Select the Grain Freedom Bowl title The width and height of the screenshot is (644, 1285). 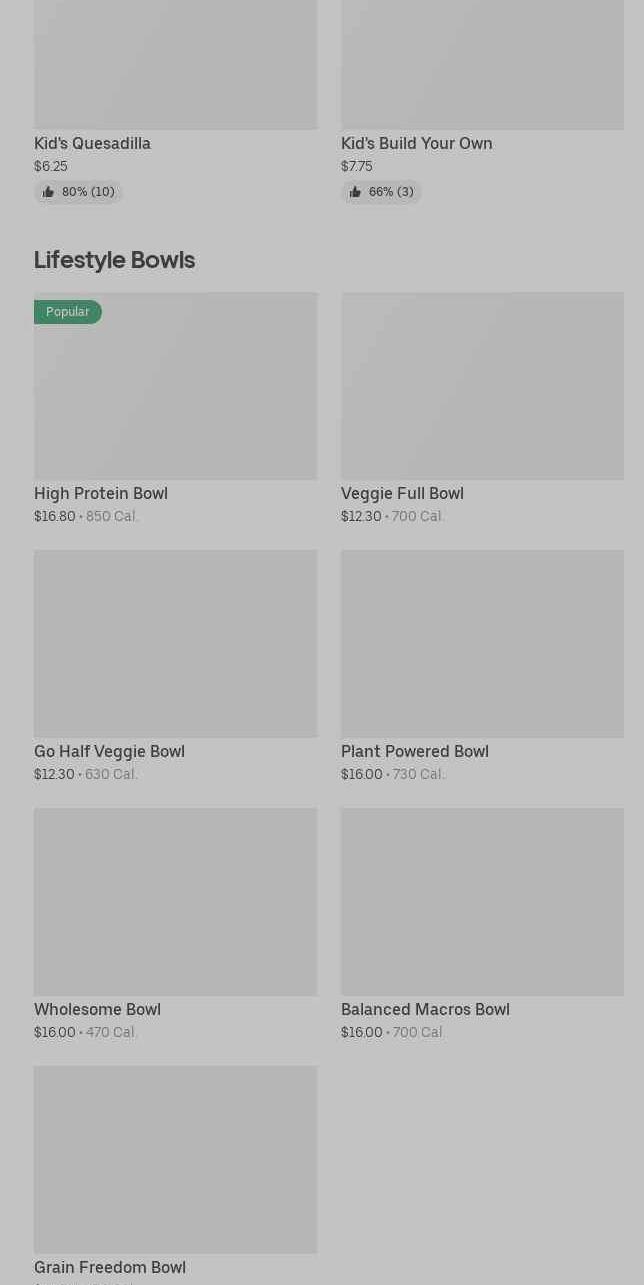[110, 1267]
